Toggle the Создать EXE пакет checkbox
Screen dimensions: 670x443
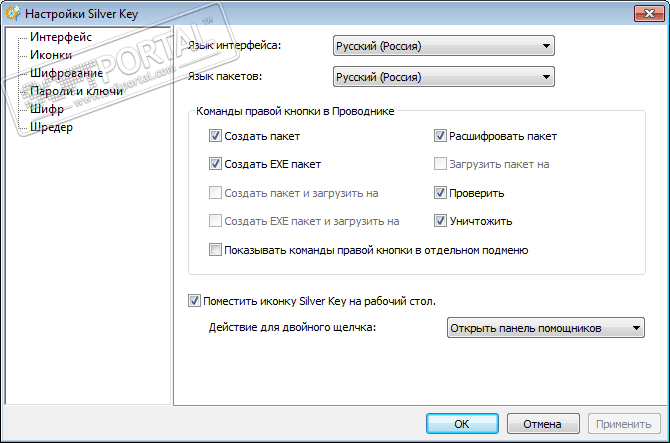tap(216, 164)
